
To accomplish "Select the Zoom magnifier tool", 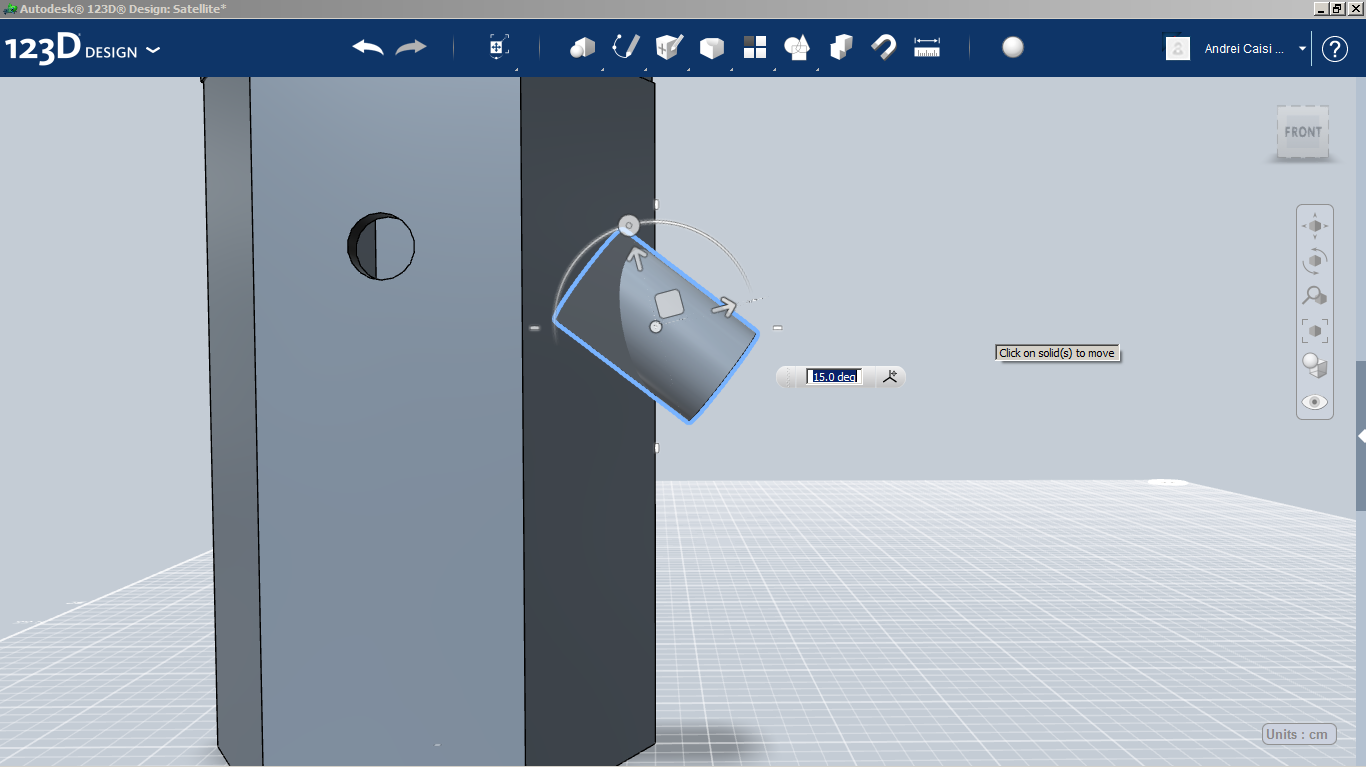I will 1315,296.
